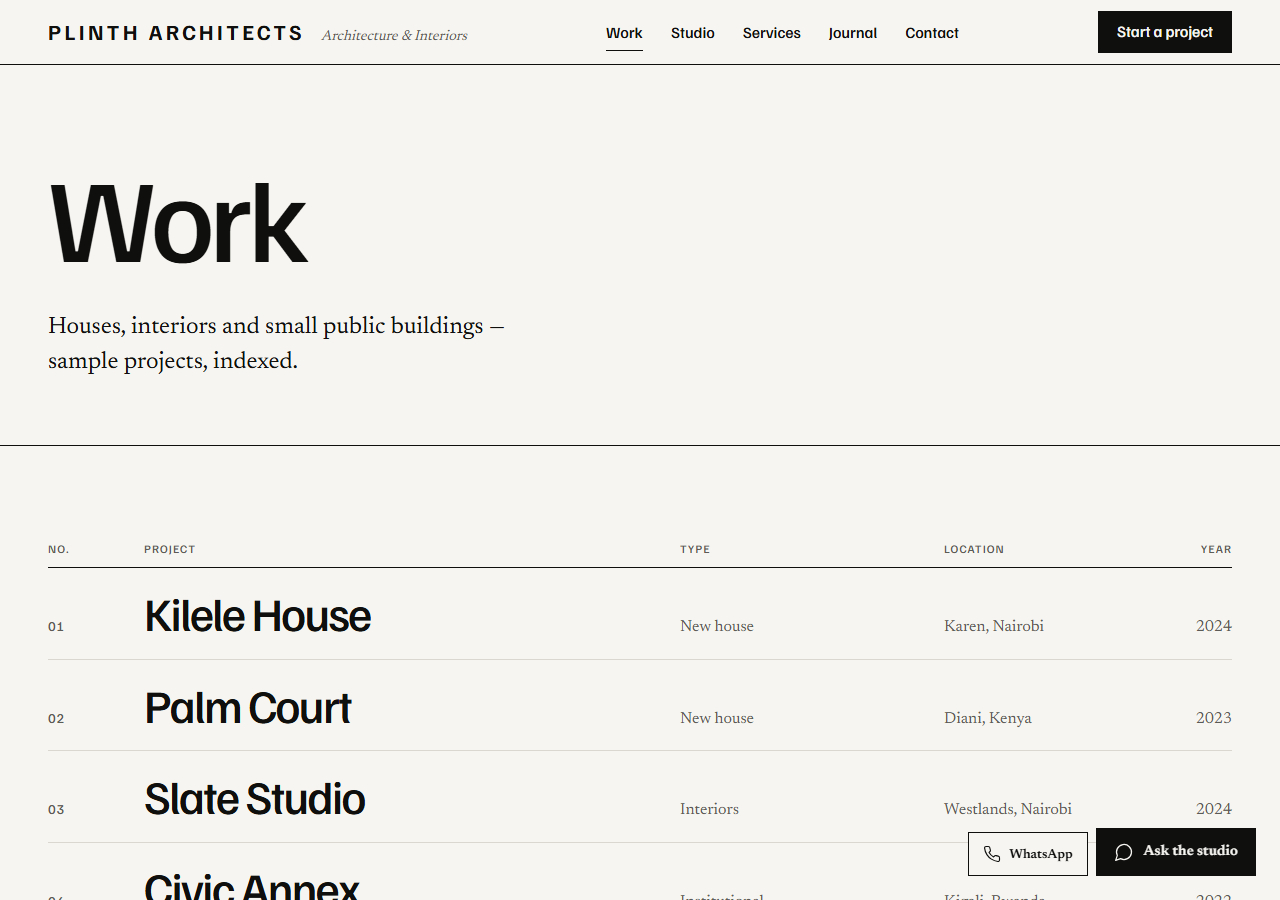Click year 2024 in Slate Studio row
The height and width of the screenshot is (900, 1280).
1214,809
